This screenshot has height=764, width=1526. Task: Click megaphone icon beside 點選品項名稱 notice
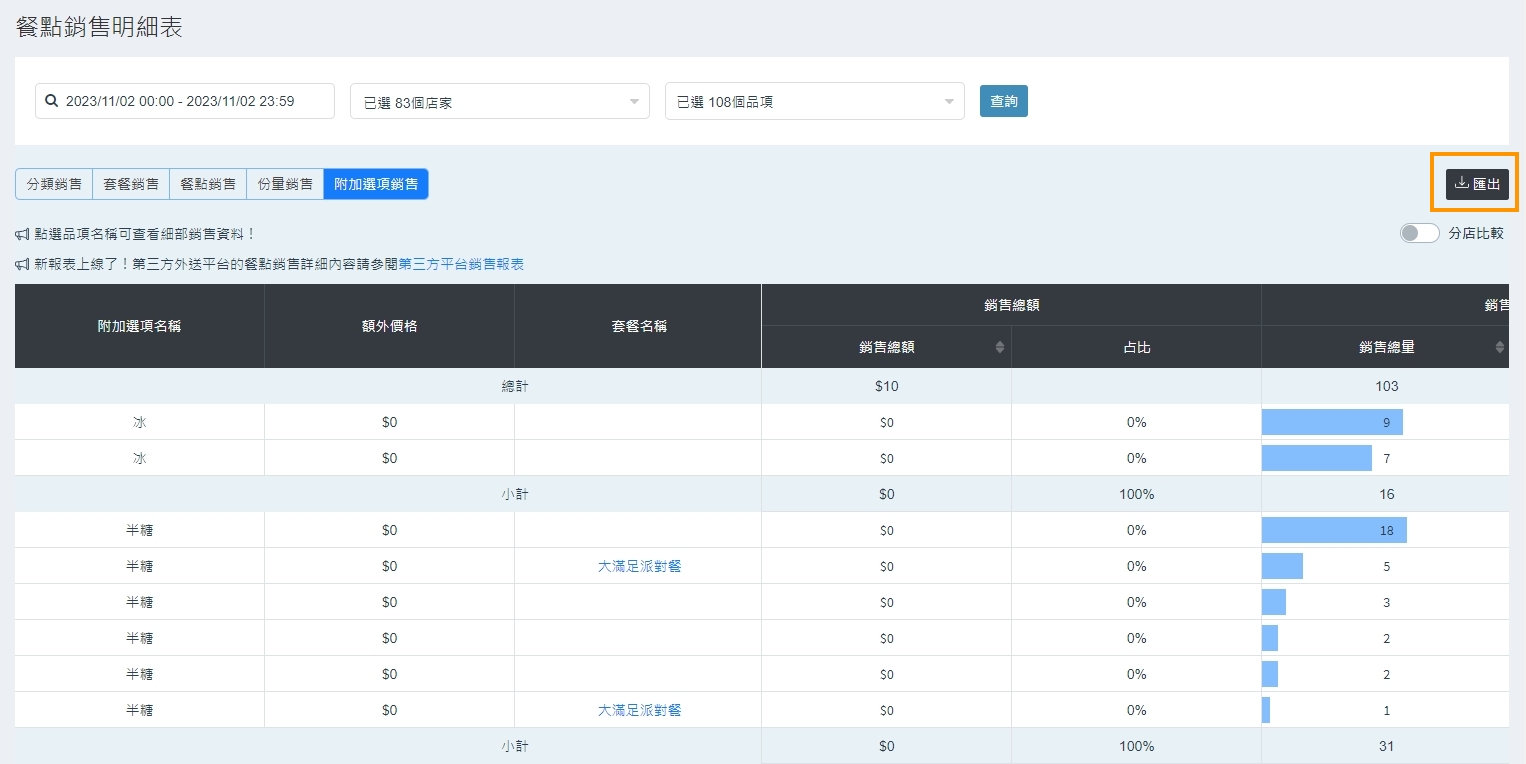pos(22,234)
